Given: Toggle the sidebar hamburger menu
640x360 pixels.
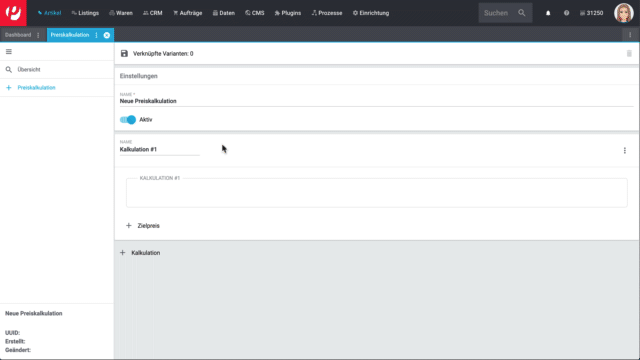Looking at the screenshot, I should point(9,52).
